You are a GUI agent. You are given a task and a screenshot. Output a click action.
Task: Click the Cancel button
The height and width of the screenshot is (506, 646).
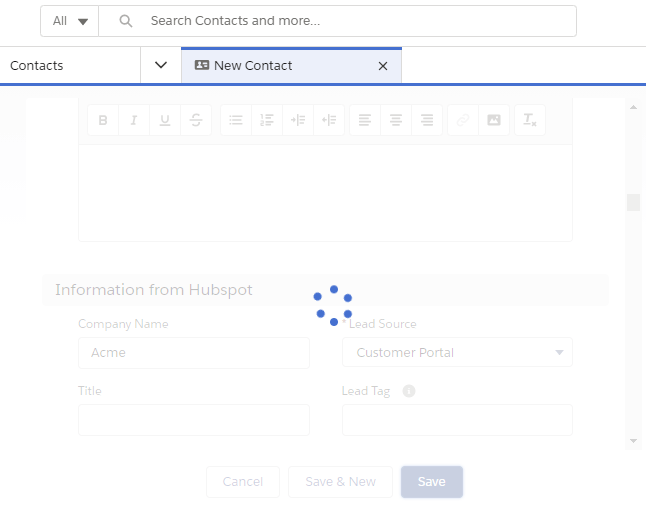[243, 482]
